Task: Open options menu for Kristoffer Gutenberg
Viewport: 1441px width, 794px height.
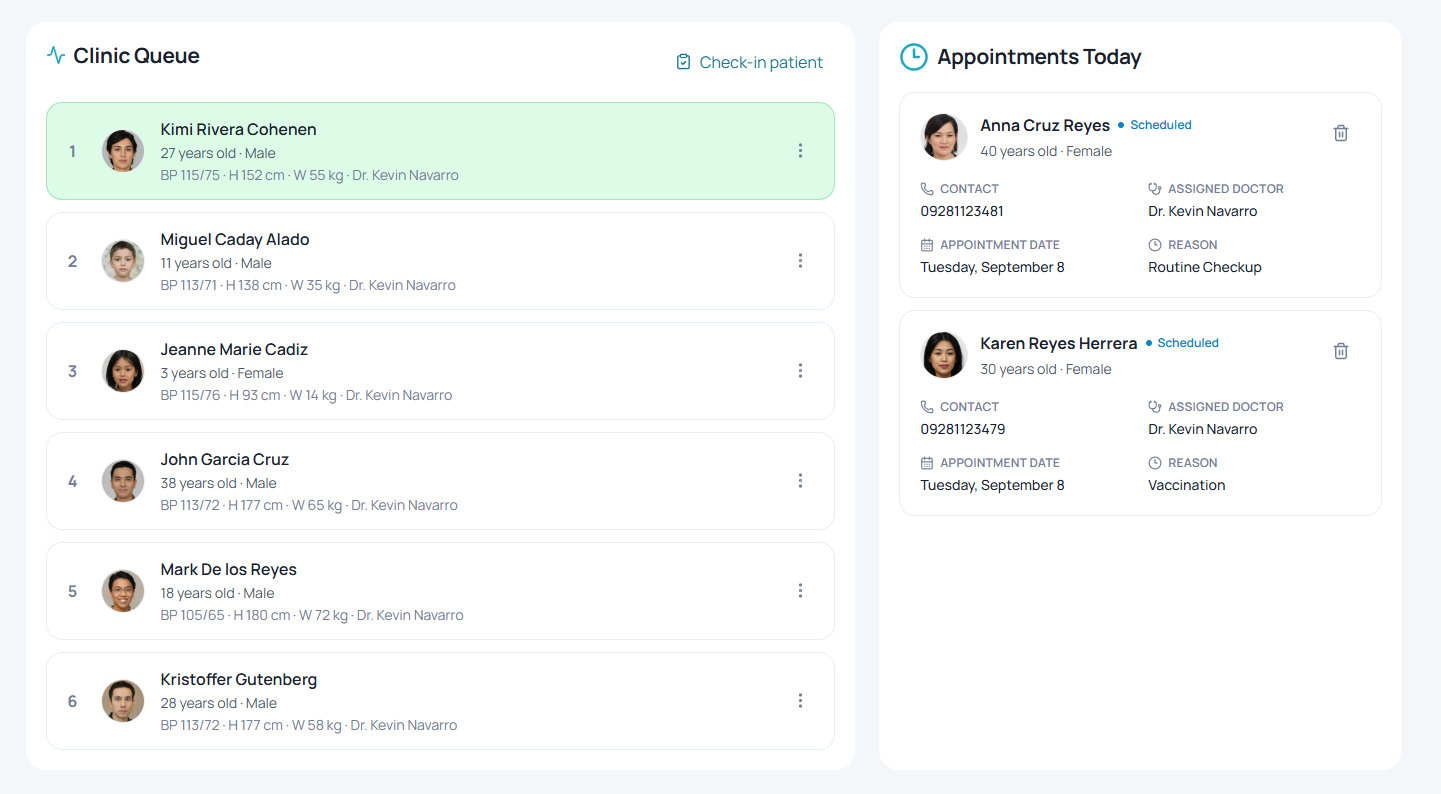Action: pos(800,701)
